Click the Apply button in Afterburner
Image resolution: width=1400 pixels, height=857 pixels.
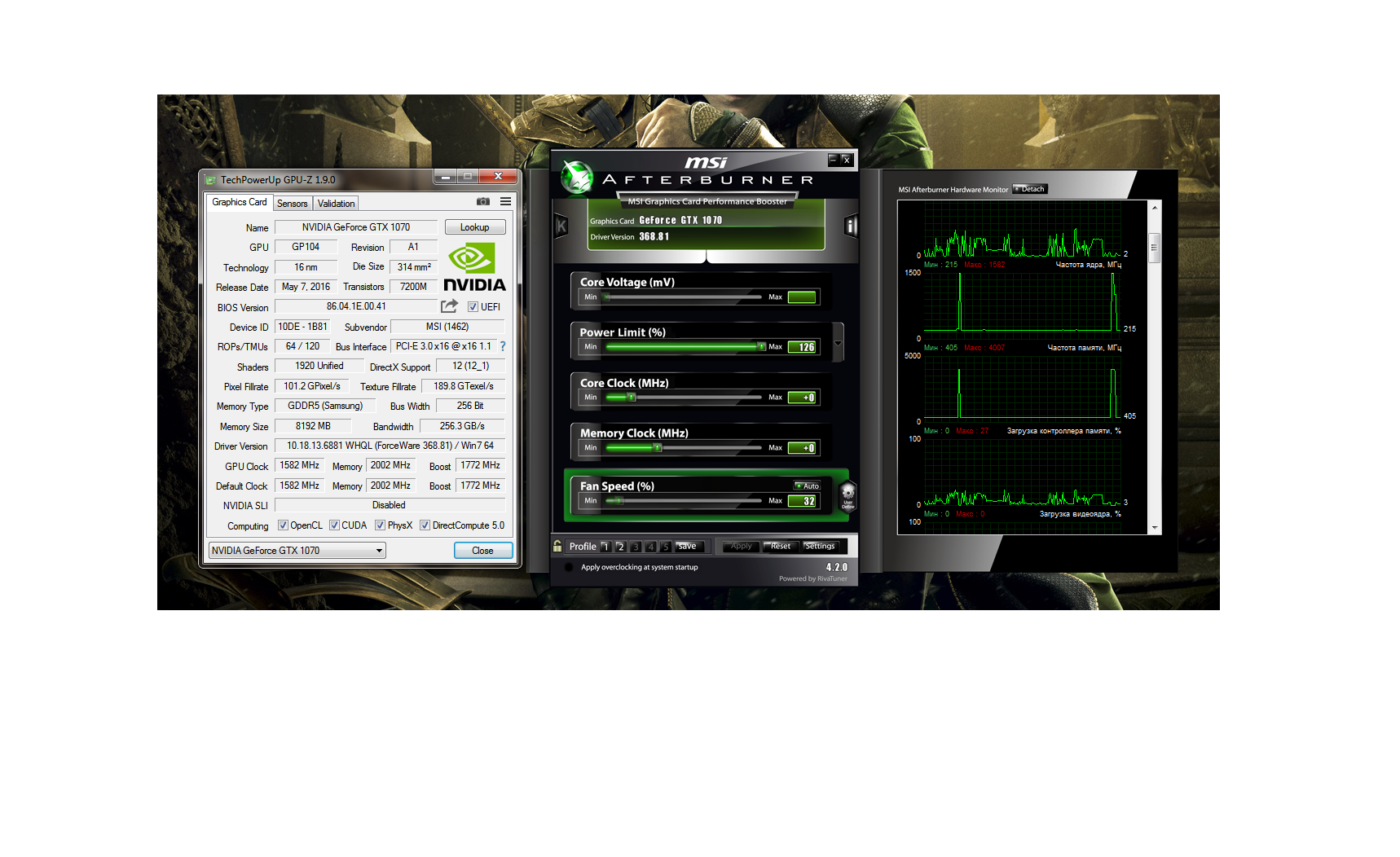click(x=742, y=547)
